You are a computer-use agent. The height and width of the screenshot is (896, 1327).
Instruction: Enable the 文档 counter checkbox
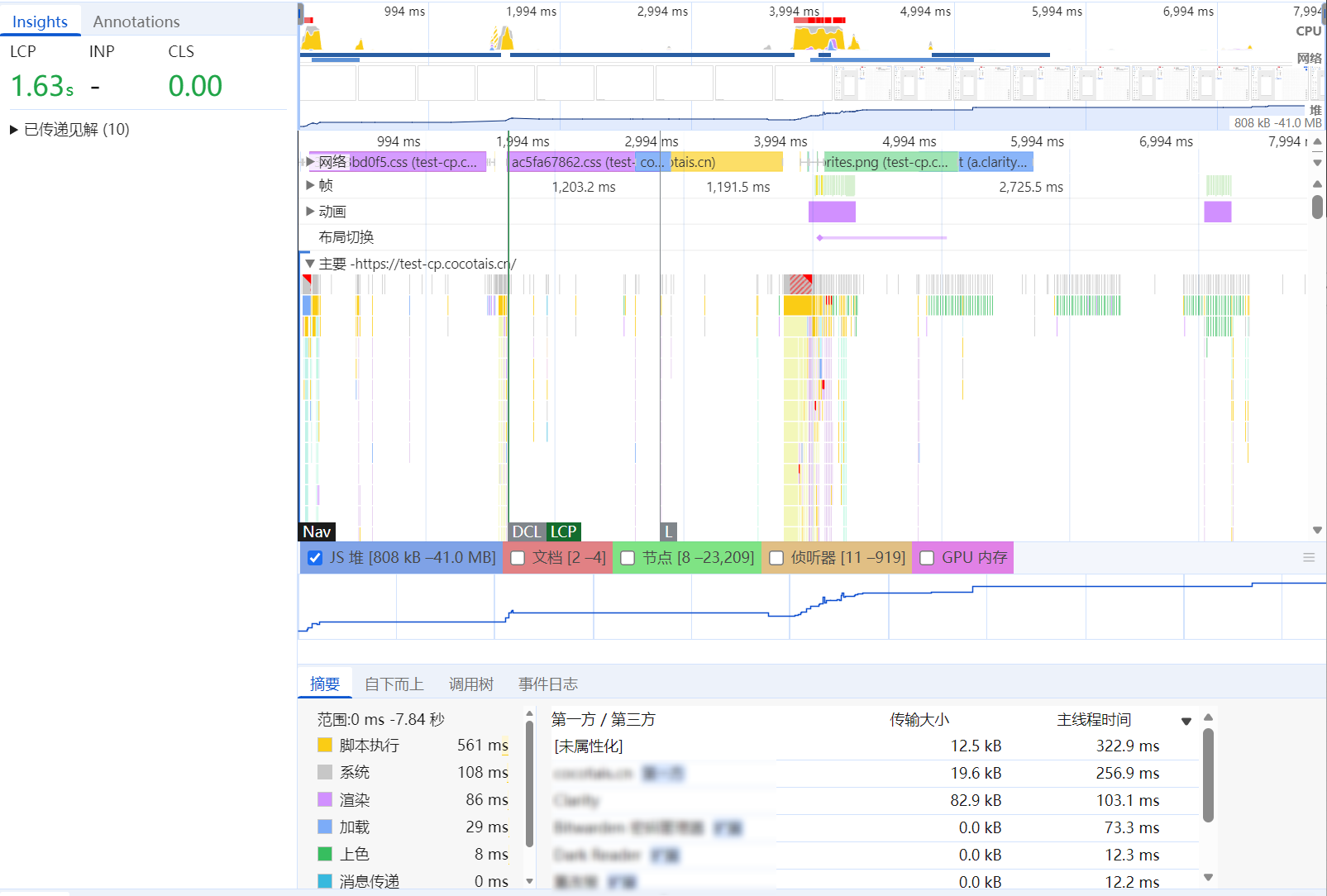[518, 558]
